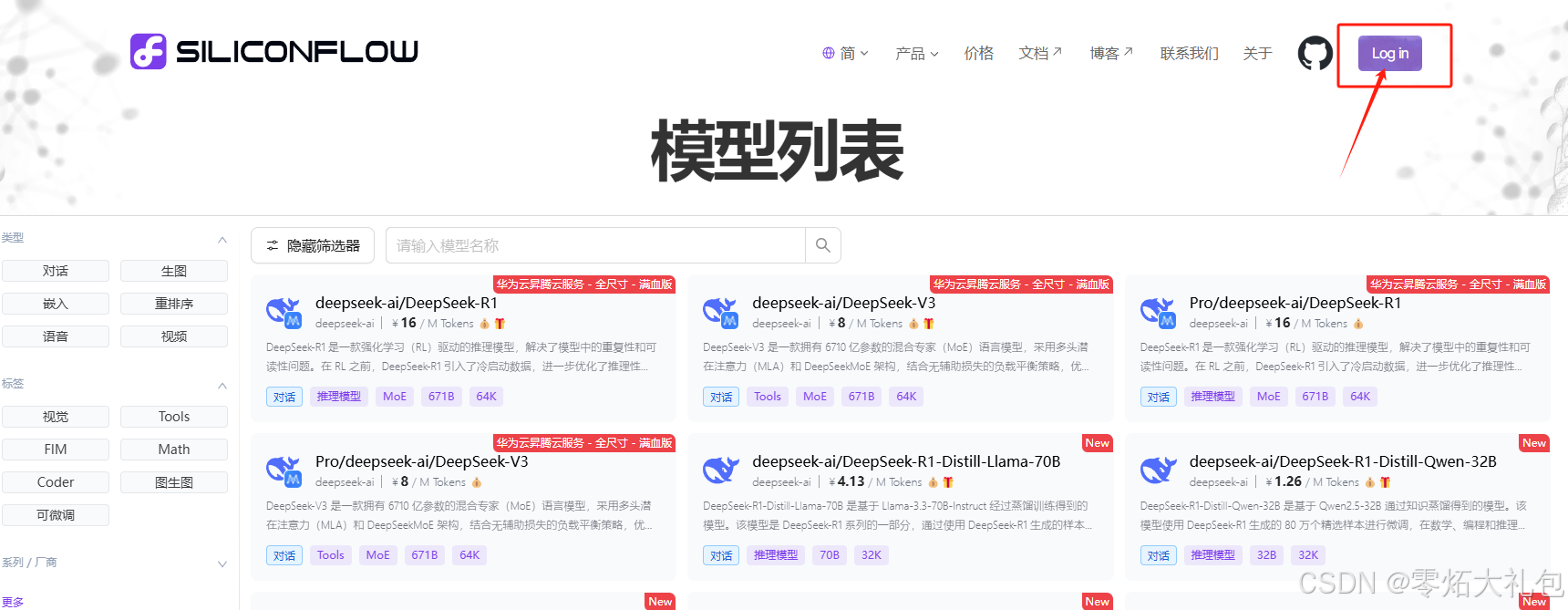Open the DeepSeek-R1-Distill-Qwen-32B model title

pos(1343,461)
